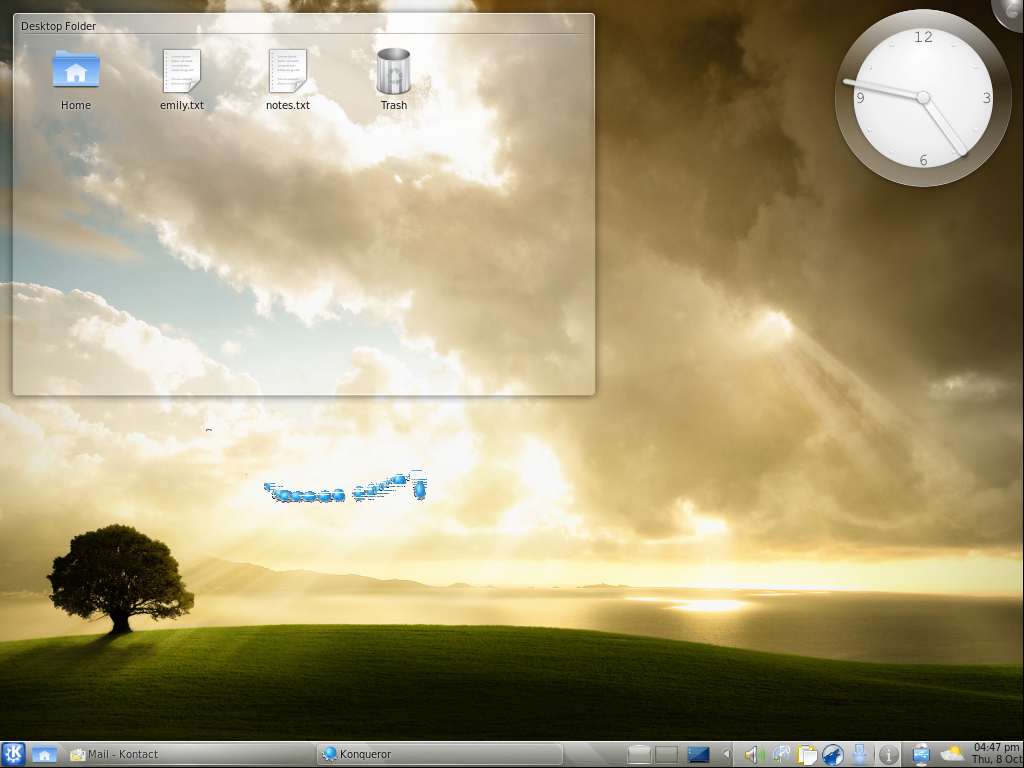The width and height of the screenshot is (1024, 768).
Task: Click the volume speaker icon in the tray
Action: click(753, 754)
